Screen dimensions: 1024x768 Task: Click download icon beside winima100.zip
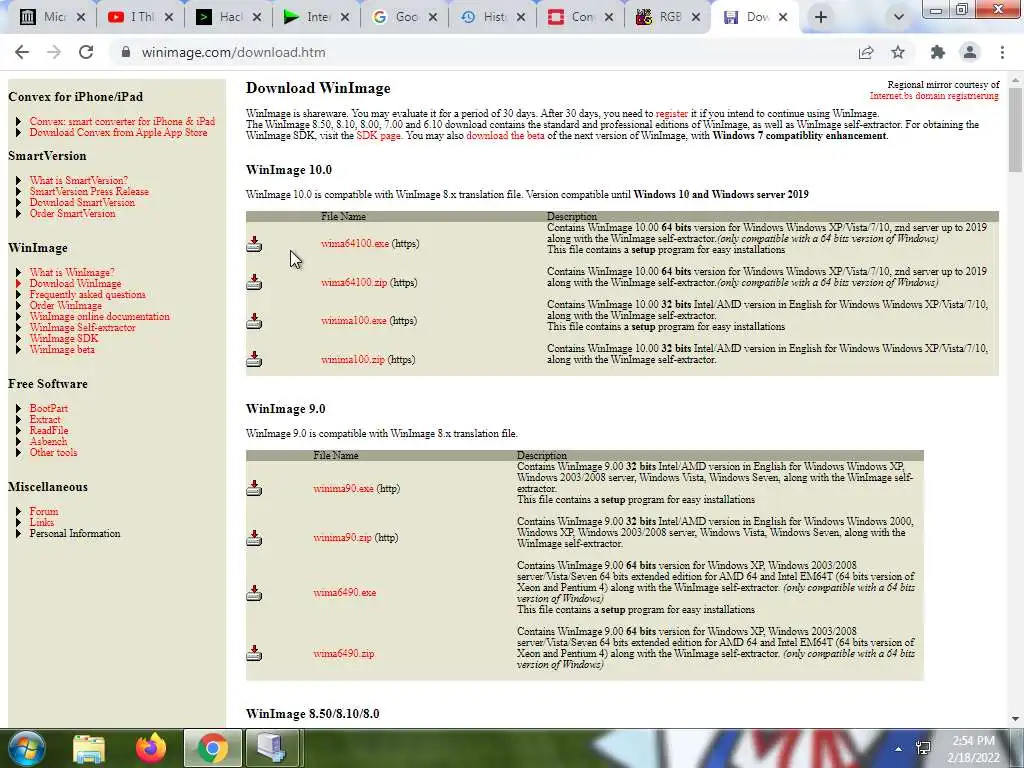254,359
